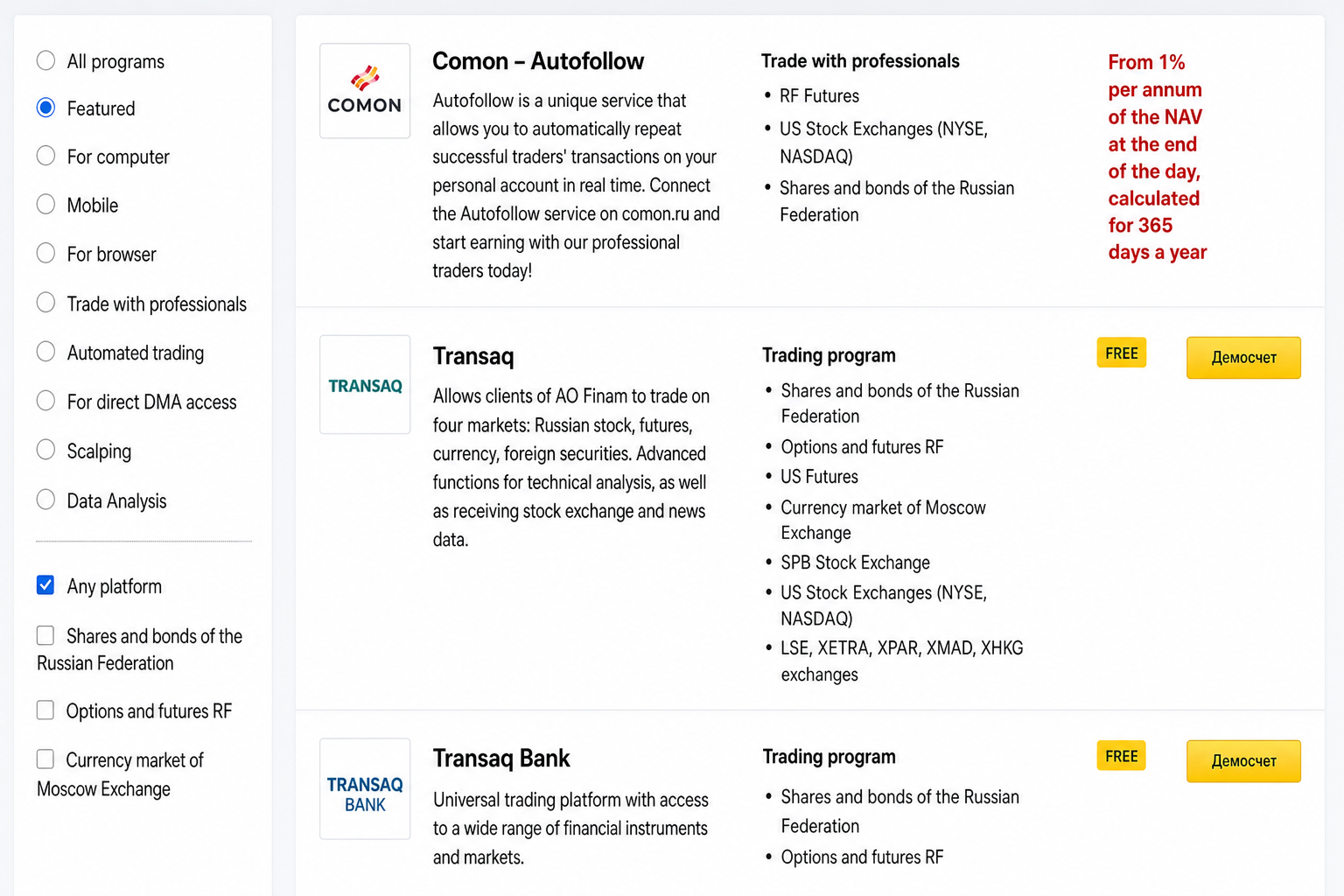Image resolution: width=1344 pixels, height=896 pixels.
Task: Click the Transaq Bank logo thumbnail
Action: [x=365, y=789]
